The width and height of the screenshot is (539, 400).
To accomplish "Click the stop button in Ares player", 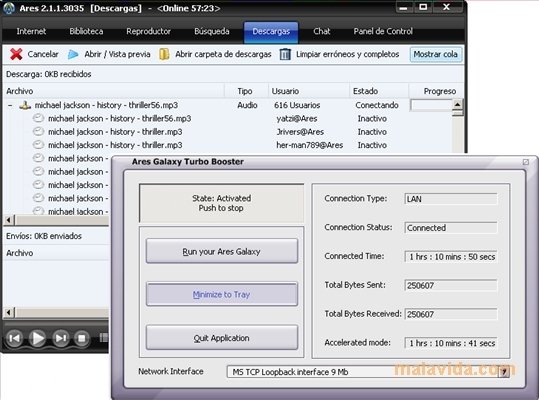I will pos(81,338).
